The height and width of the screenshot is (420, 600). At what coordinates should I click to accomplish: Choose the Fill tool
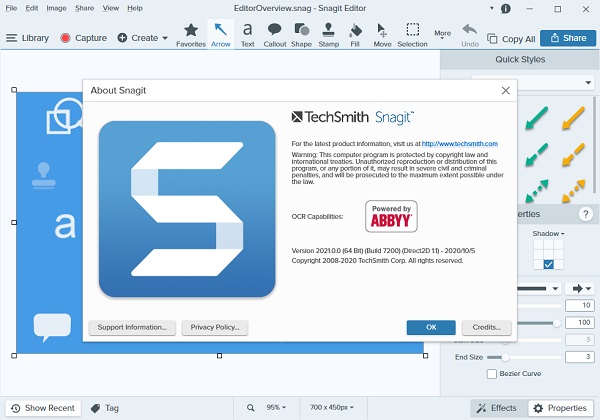(x=355, y=34)
